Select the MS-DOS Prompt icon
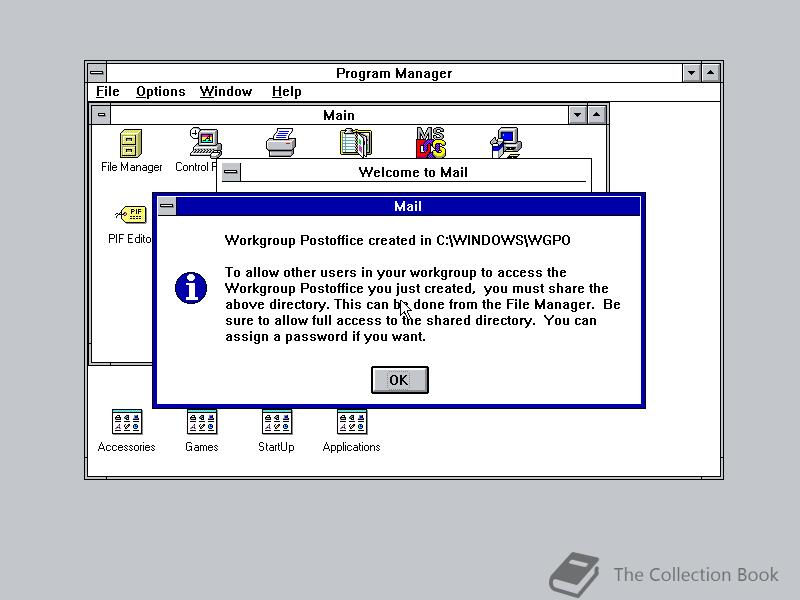 pyautogui.click(x=431, y=142)
